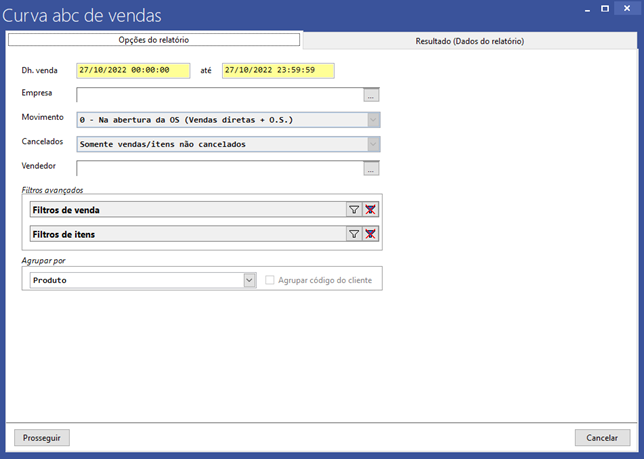This screenshot has width=644, height=459.
Task: Click the Dh. venda start date field
Action: tap(133, 71)
